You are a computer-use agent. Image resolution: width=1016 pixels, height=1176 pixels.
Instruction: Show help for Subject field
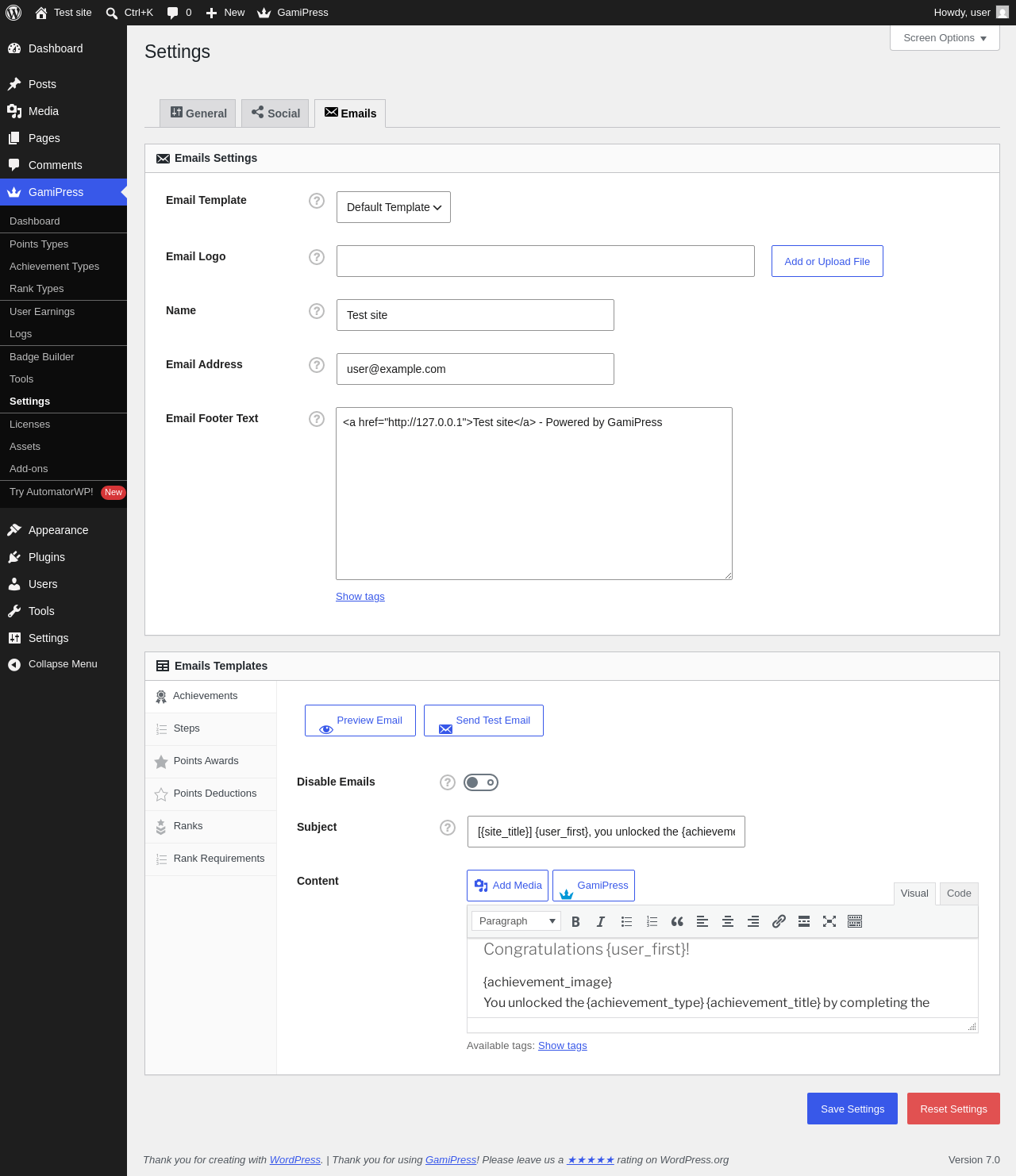coord(448,828)
